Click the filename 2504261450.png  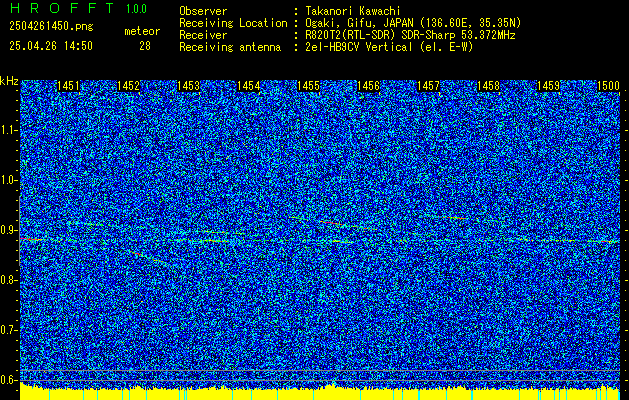coord(51,26)
